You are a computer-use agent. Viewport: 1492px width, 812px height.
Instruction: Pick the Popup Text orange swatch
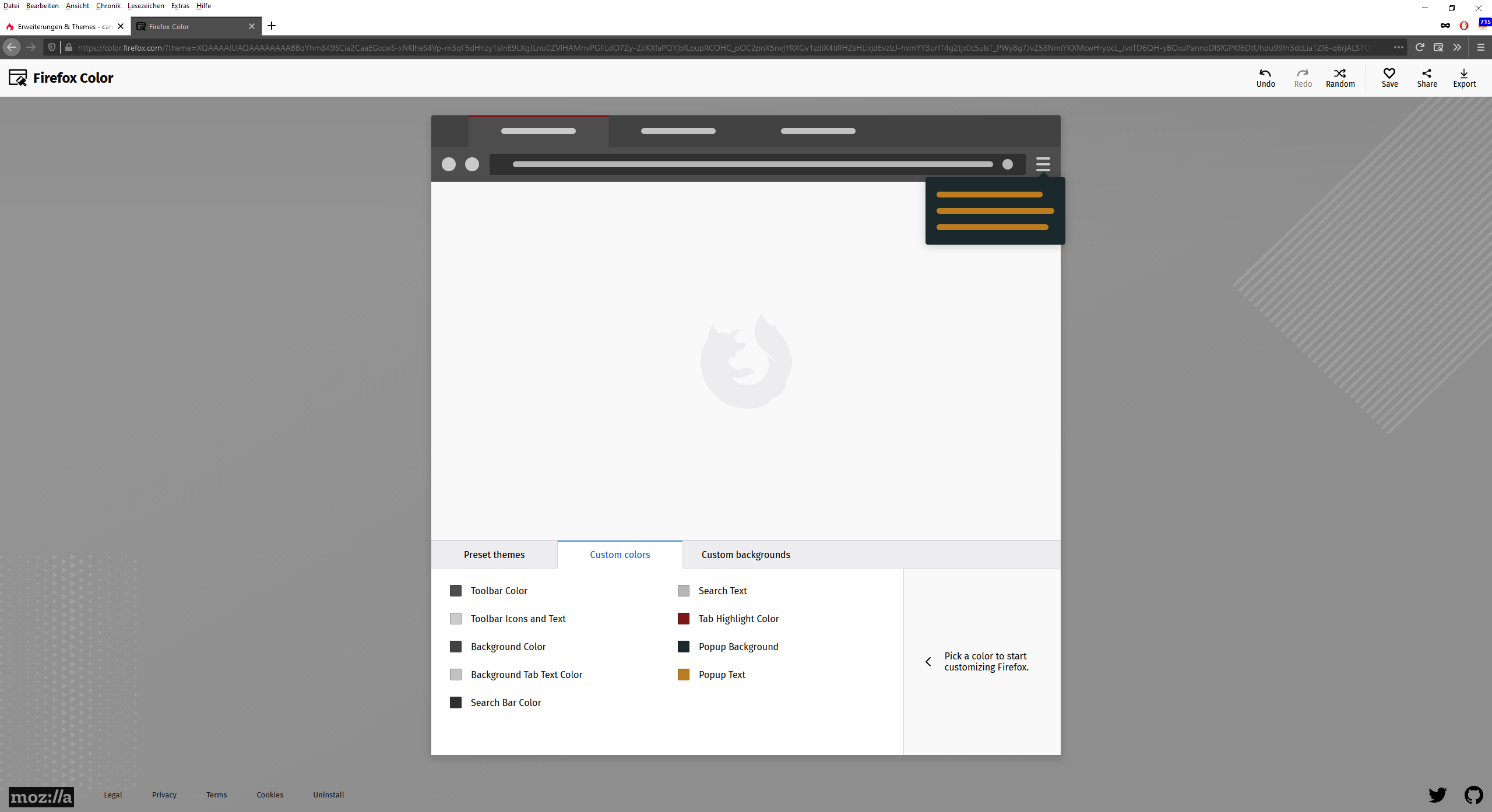(x=684, y=675)
